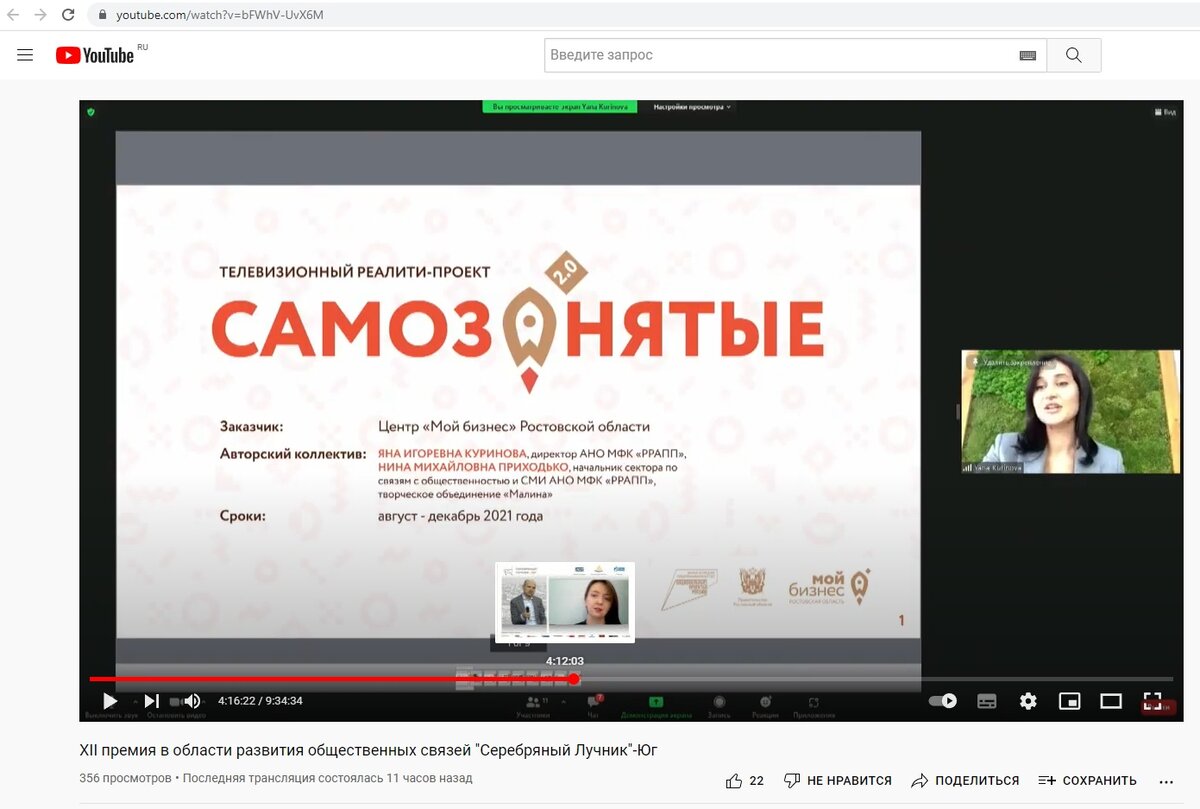Click the green shield icon in the recording
The image size is (1200, 809).
pos(91,112)
